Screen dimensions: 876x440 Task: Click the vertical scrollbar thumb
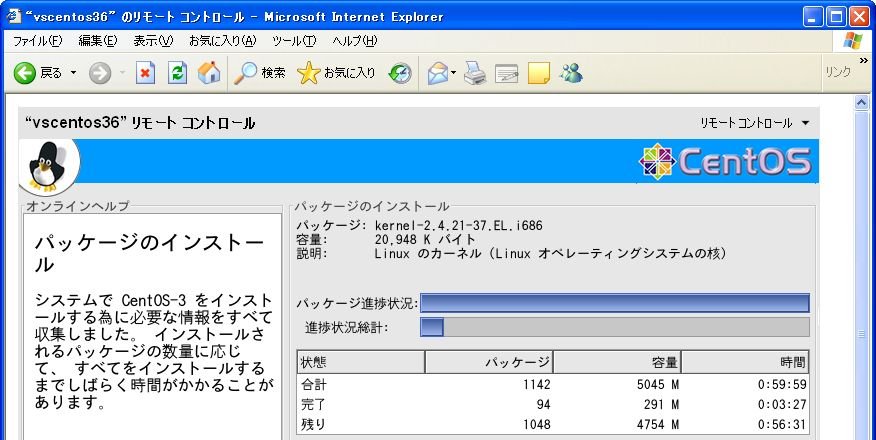pyautogui.click(x=862, y=334)
